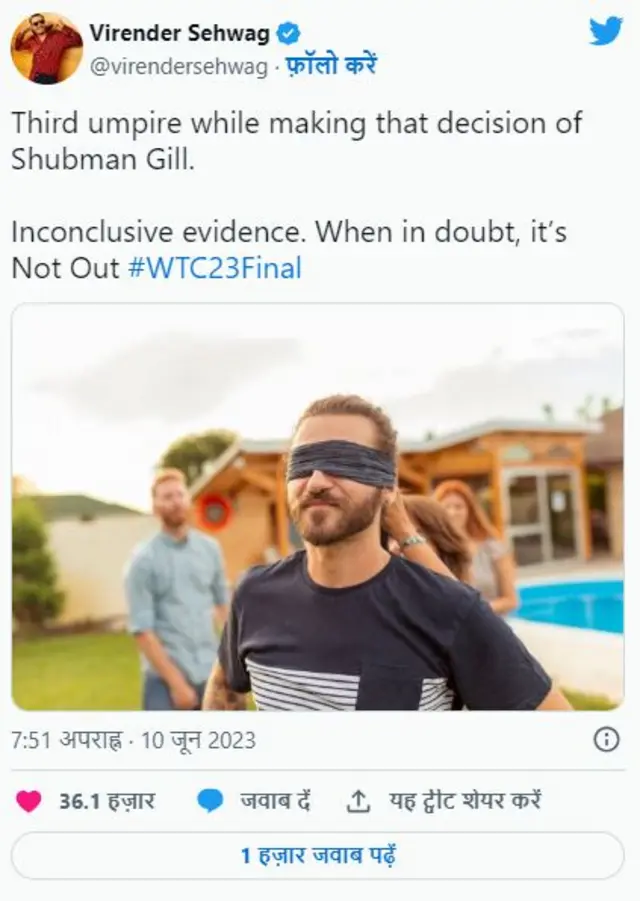Viewport: 640px width, 901px height.
Task: Click the tweet info circle icon
Action: 607,740
